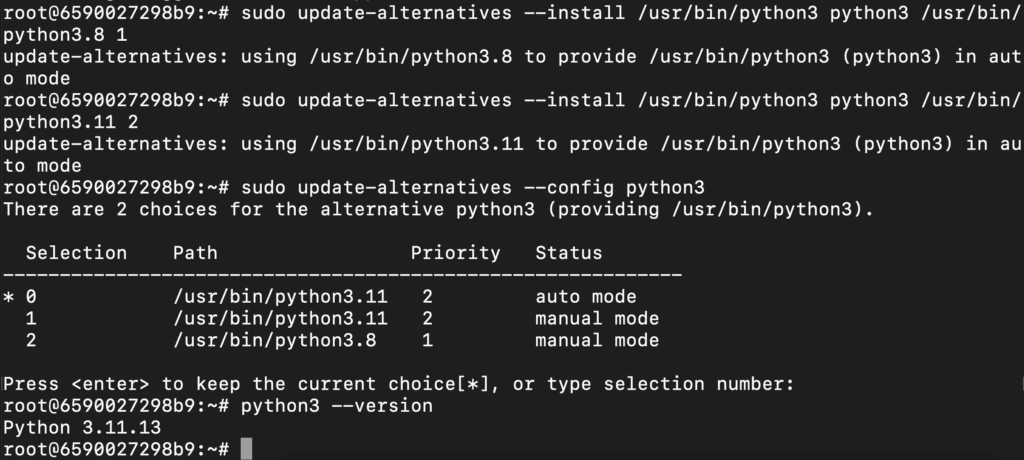Click the "Priority" column header

(455, 253)
